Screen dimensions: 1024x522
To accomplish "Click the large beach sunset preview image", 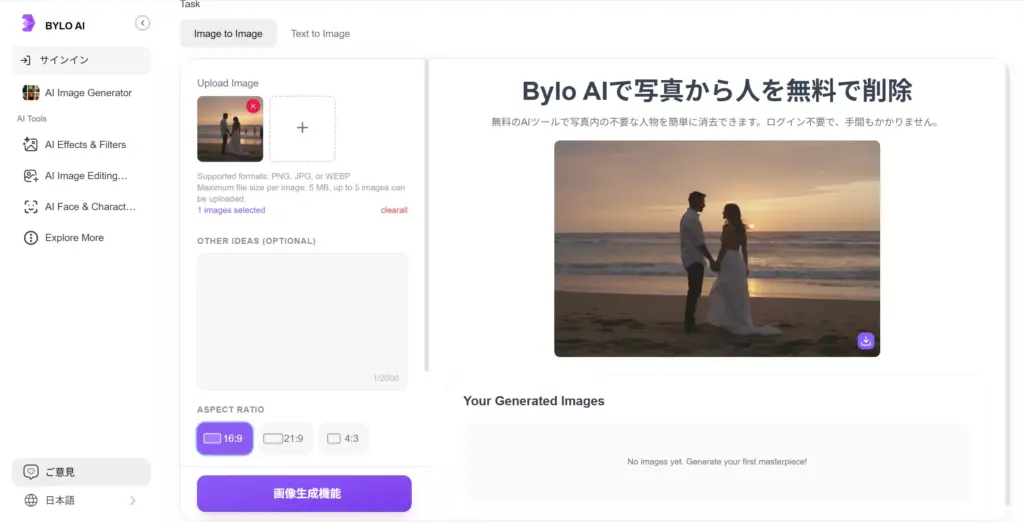I will pyautogui.click(x=717, y=248).
